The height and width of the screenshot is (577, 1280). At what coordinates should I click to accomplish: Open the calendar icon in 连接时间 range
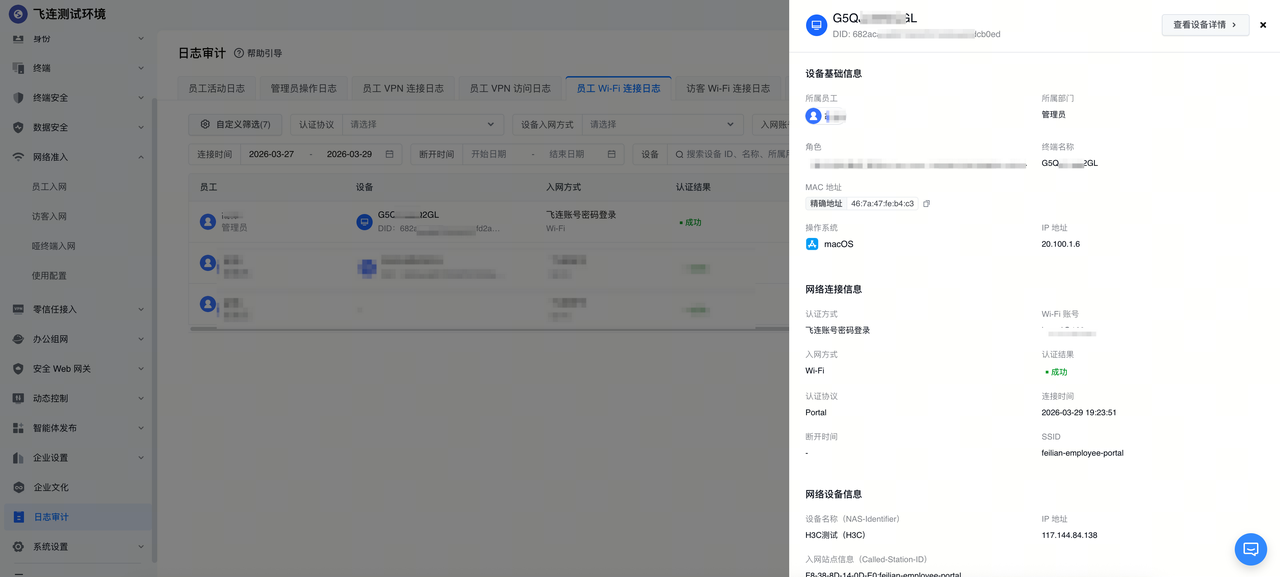389,154
